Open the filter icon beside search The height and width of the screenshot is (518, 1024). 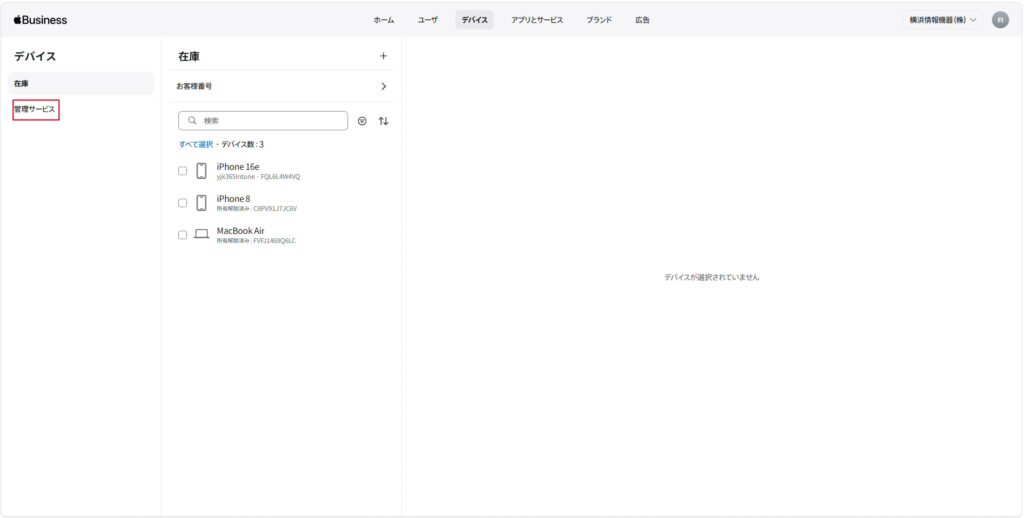tap(362, 121)
